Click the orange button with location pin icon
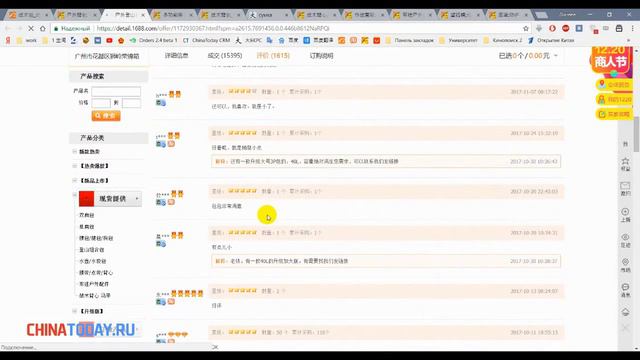Viewport: 640px width, 360px height. click(613, 84)
